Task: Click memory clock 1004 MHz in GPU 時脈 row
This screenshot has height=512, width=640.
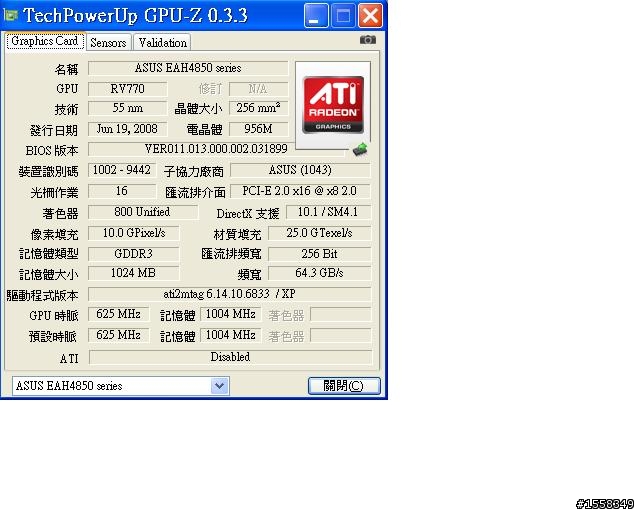Action: 231,314
